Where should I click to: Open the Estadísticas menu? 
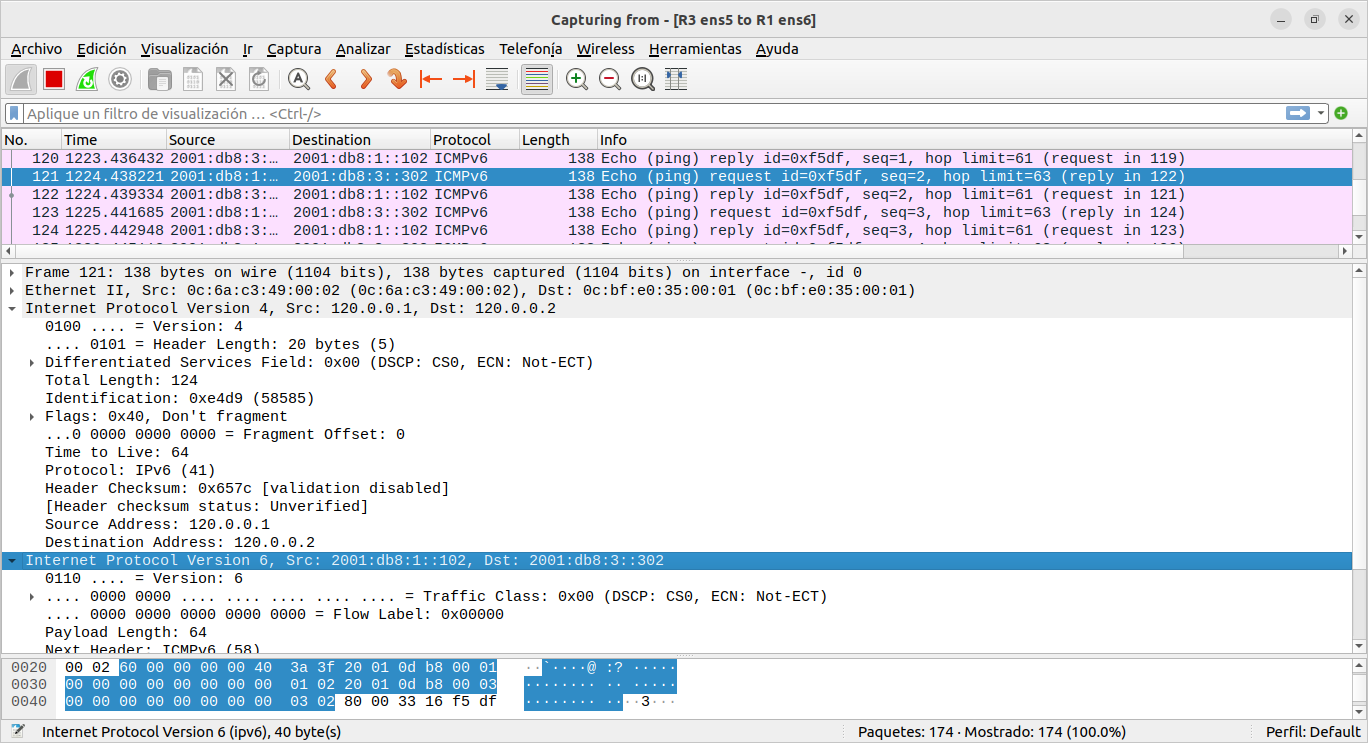point(445,49)
